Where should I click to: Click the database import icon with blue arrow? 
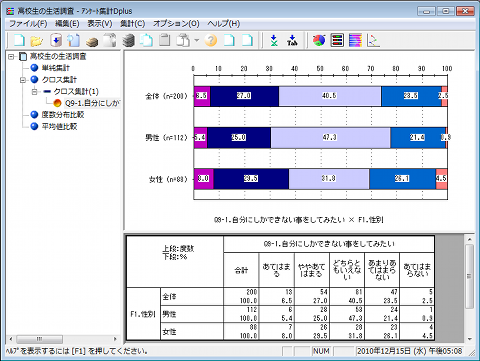pyautogui.click(x=56, y=40)
